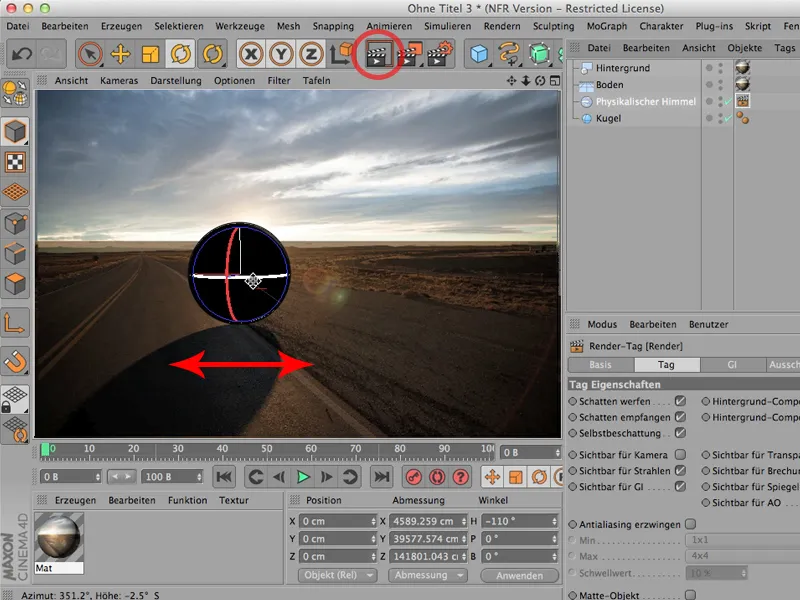Select Texture mode checkerboard icon

coord(15,162)
